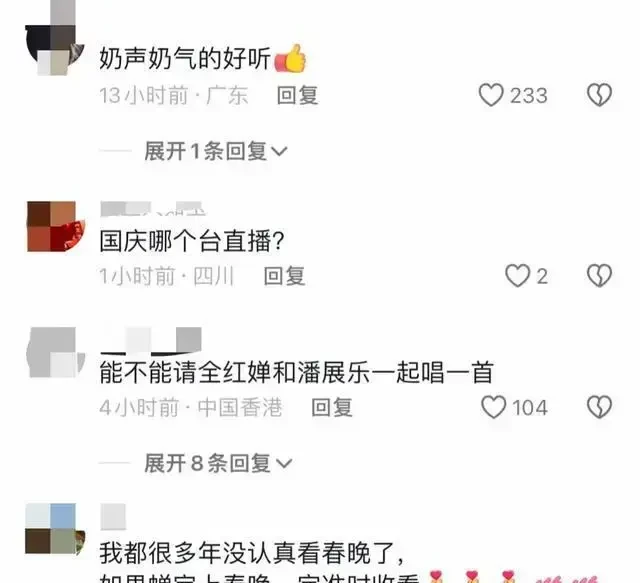Reply to the 中国香港 comment

coord(332,407)
